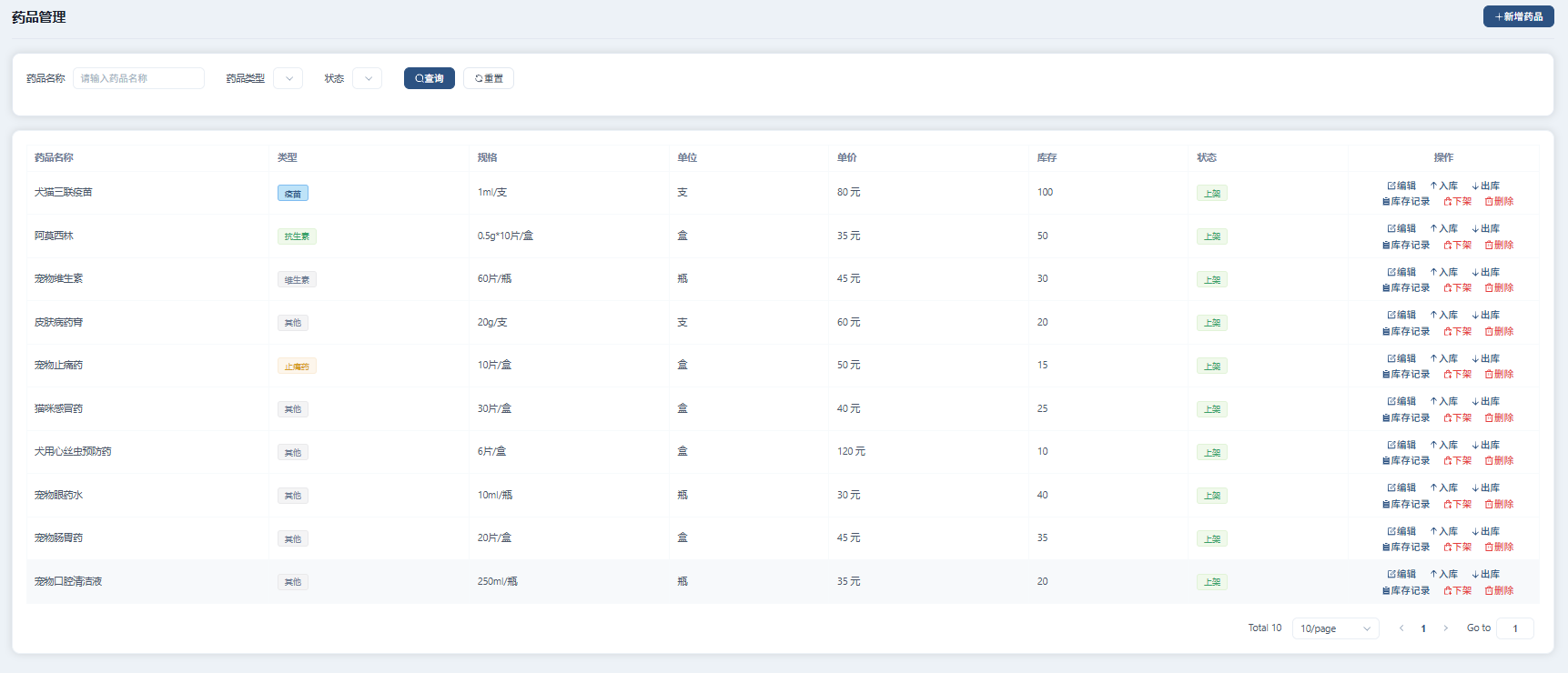The image size is (1568, 673).
Task: Click the 查询 search button
Action: [x=430, y=78]
